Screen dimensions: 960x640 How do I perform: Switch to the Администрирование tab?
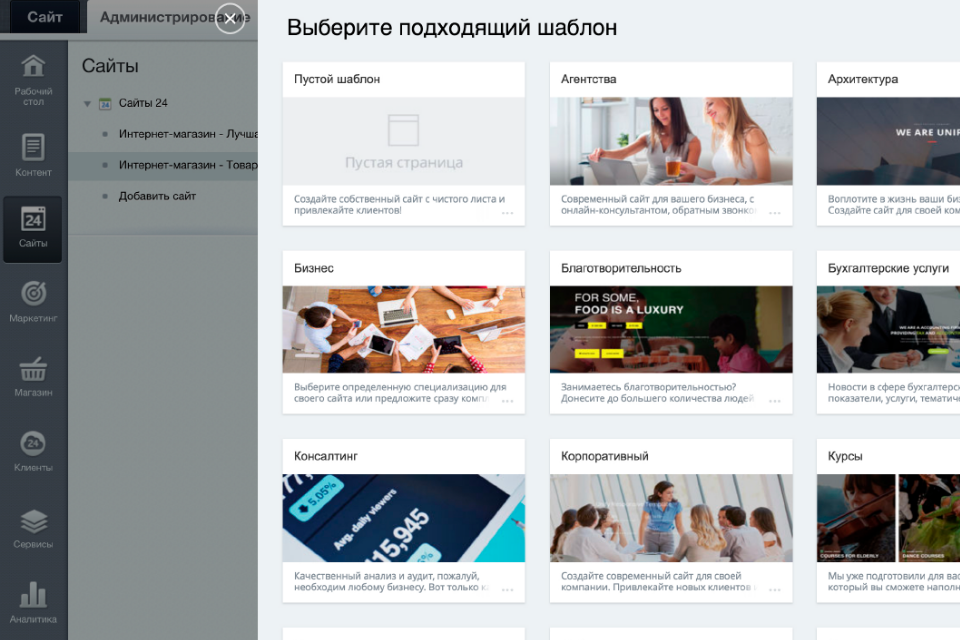160,17
